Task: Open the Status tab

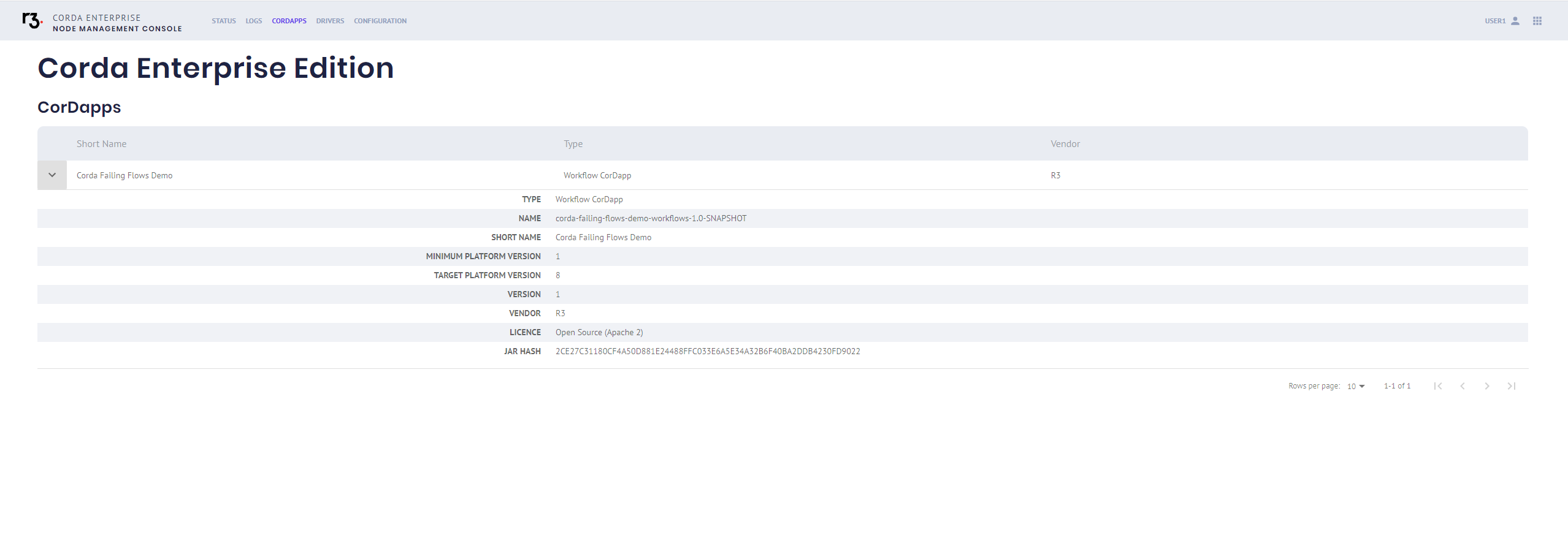Action: click(x=224, y=21)
